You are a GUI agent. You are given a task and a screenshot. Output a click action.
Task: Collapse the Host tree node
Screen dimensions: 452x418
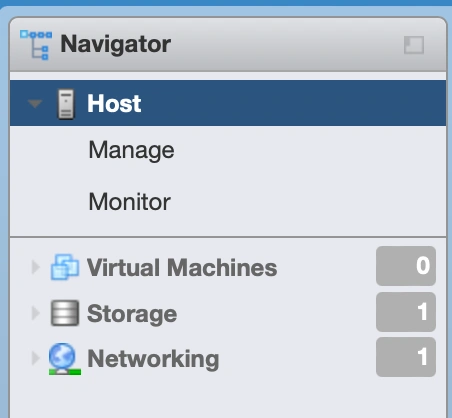[x=35, y=104]
